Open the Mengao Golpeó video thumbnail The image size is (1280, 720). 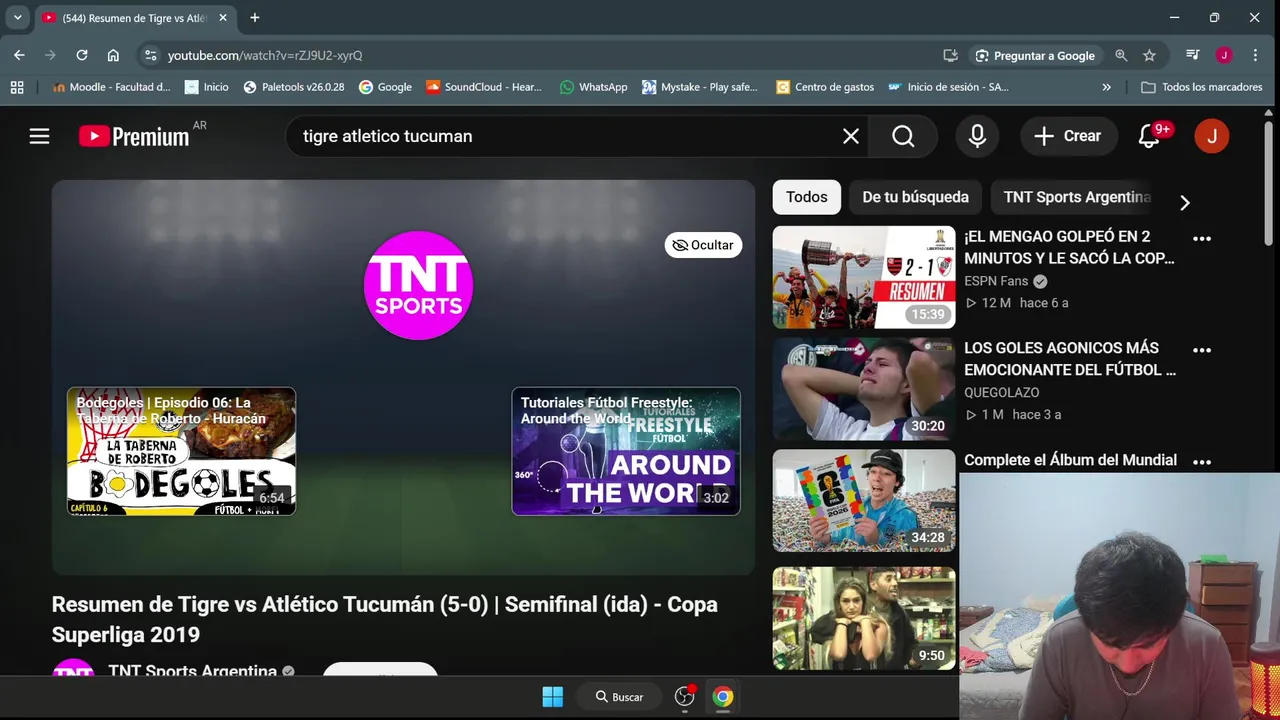(x=864, y=277)
